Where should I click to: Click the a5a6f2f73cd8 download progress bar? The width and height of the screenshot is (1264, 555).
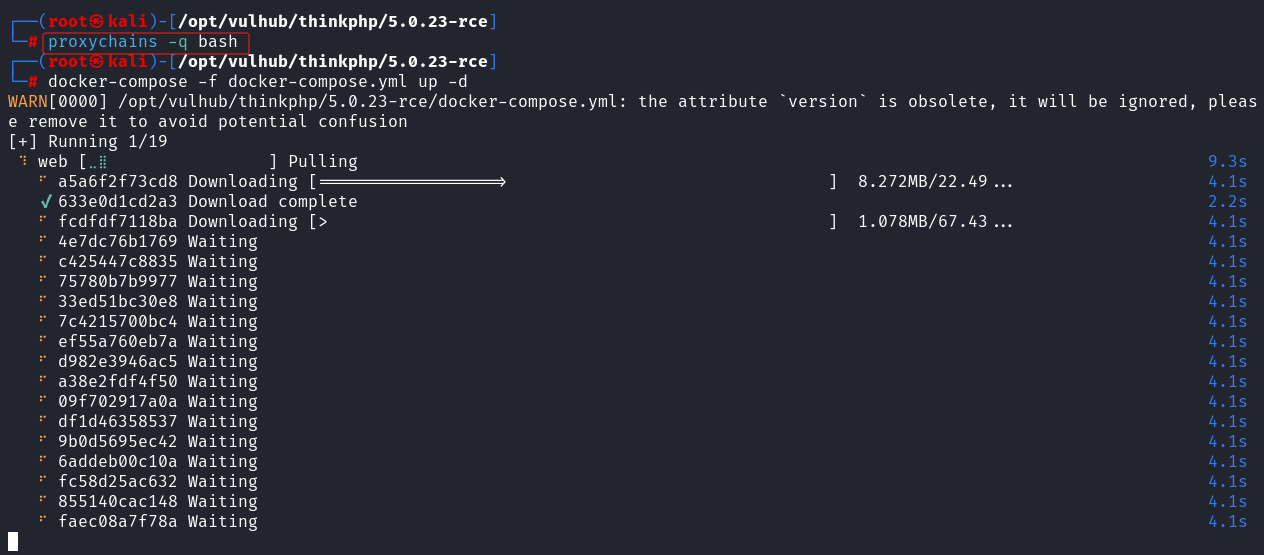point(572,181)
